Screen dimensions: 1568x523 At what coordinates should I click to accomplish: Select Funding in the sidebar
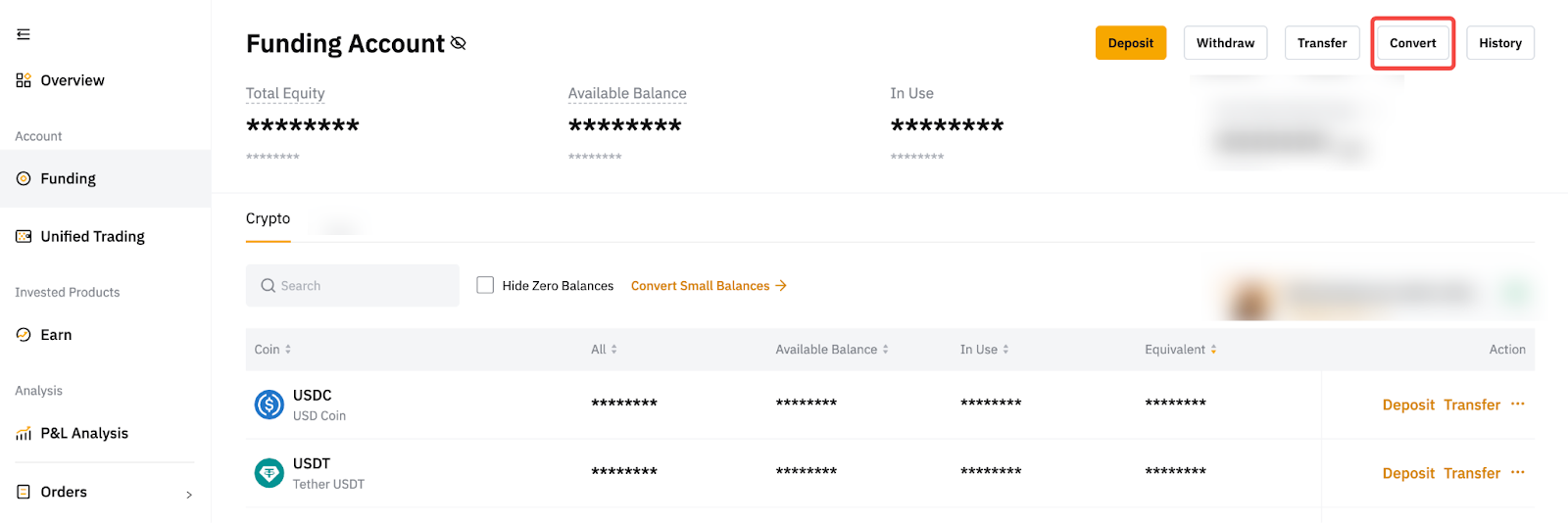point(68,178)
